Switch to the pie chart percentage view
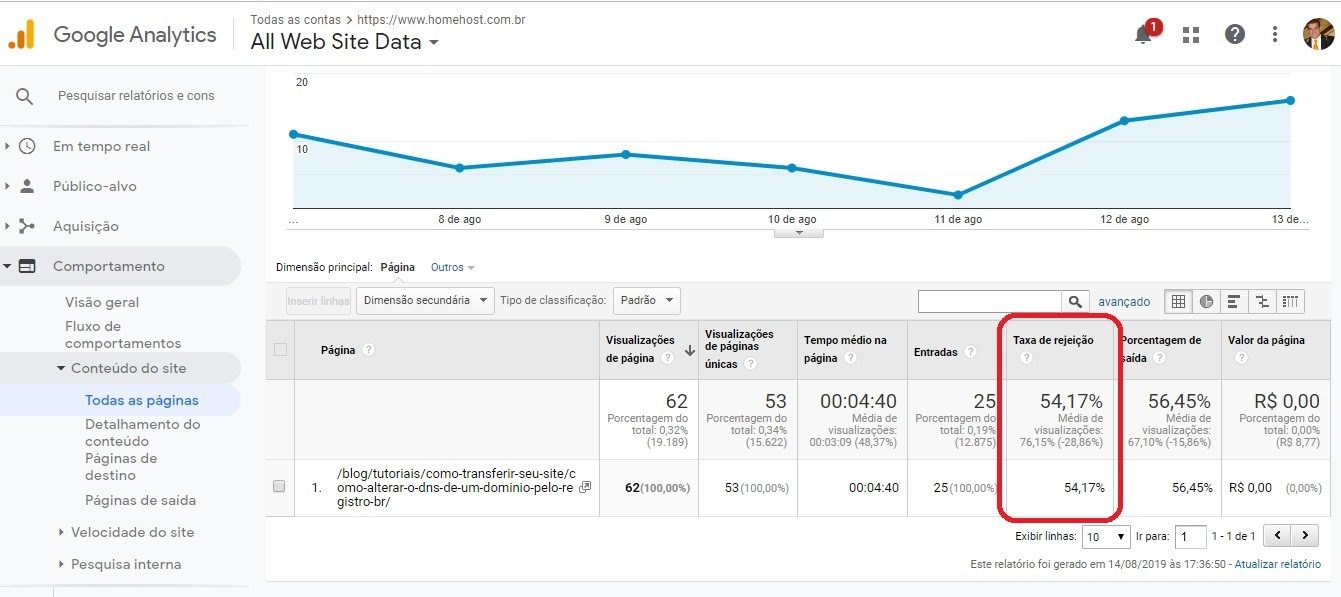Image resolution: width=1341 pixels, height=597 pixels. pos(1207,301)
